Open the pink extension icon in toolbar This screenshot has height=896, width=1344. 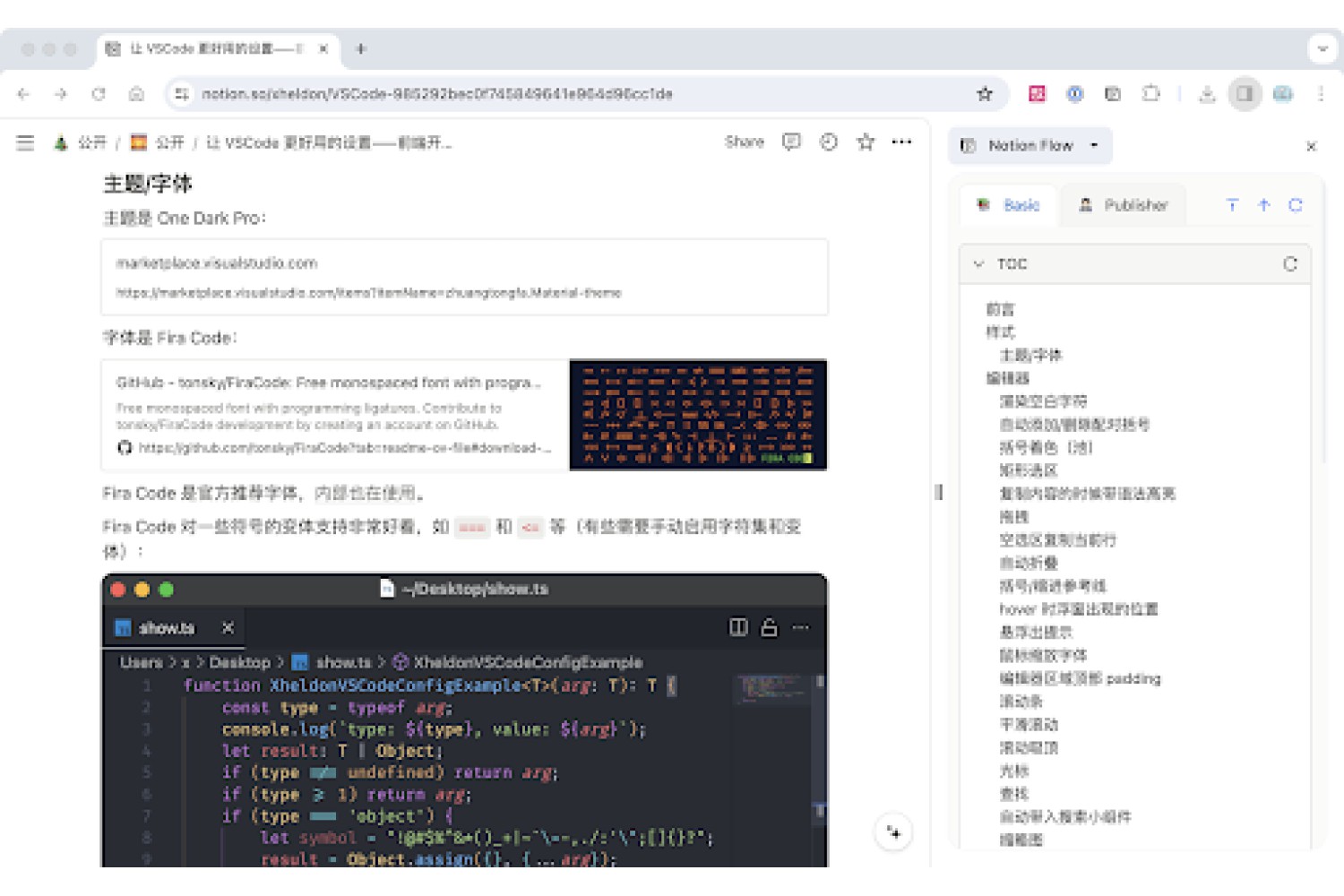[1037, 94]
